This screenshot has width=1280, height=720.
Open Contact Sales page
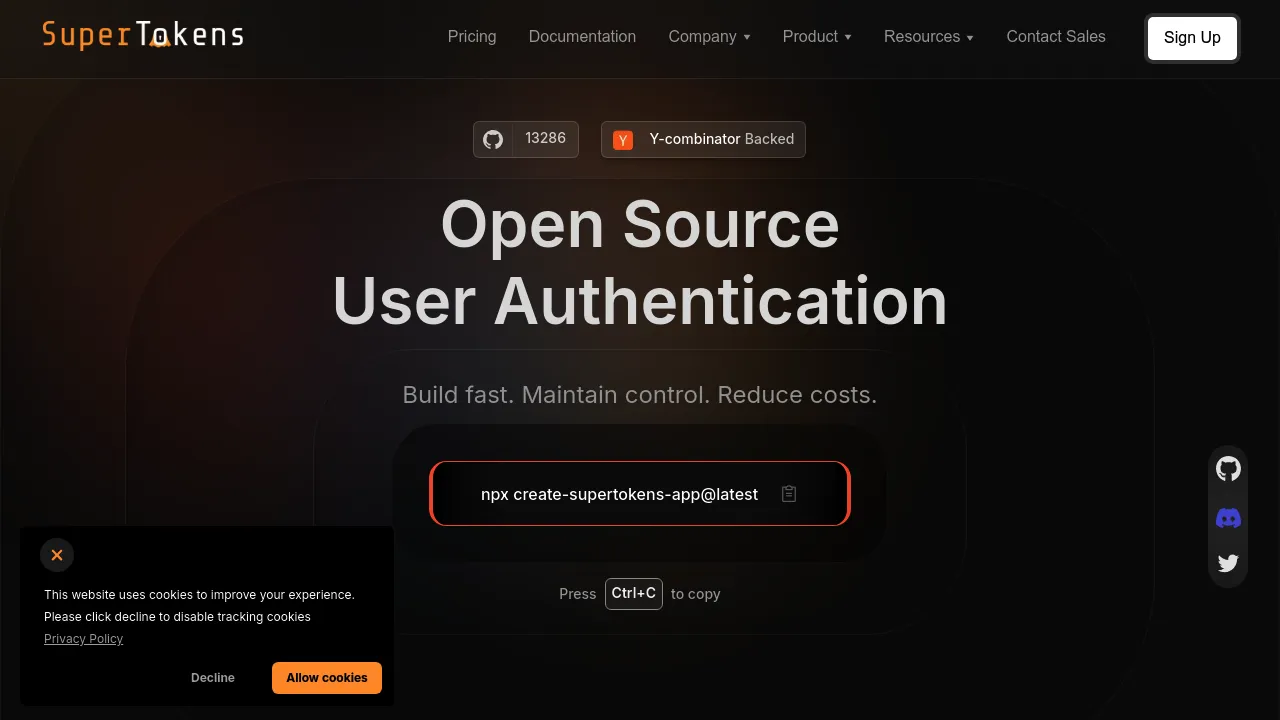pyautogui.click(x=1056, y=36)
